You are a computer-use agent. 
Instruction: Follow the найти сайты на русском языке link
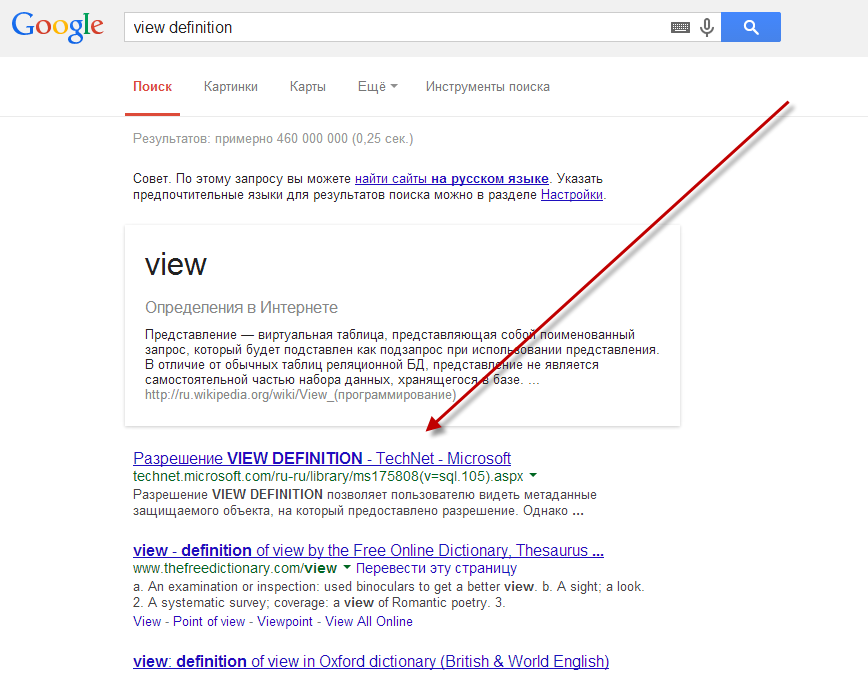451,178
